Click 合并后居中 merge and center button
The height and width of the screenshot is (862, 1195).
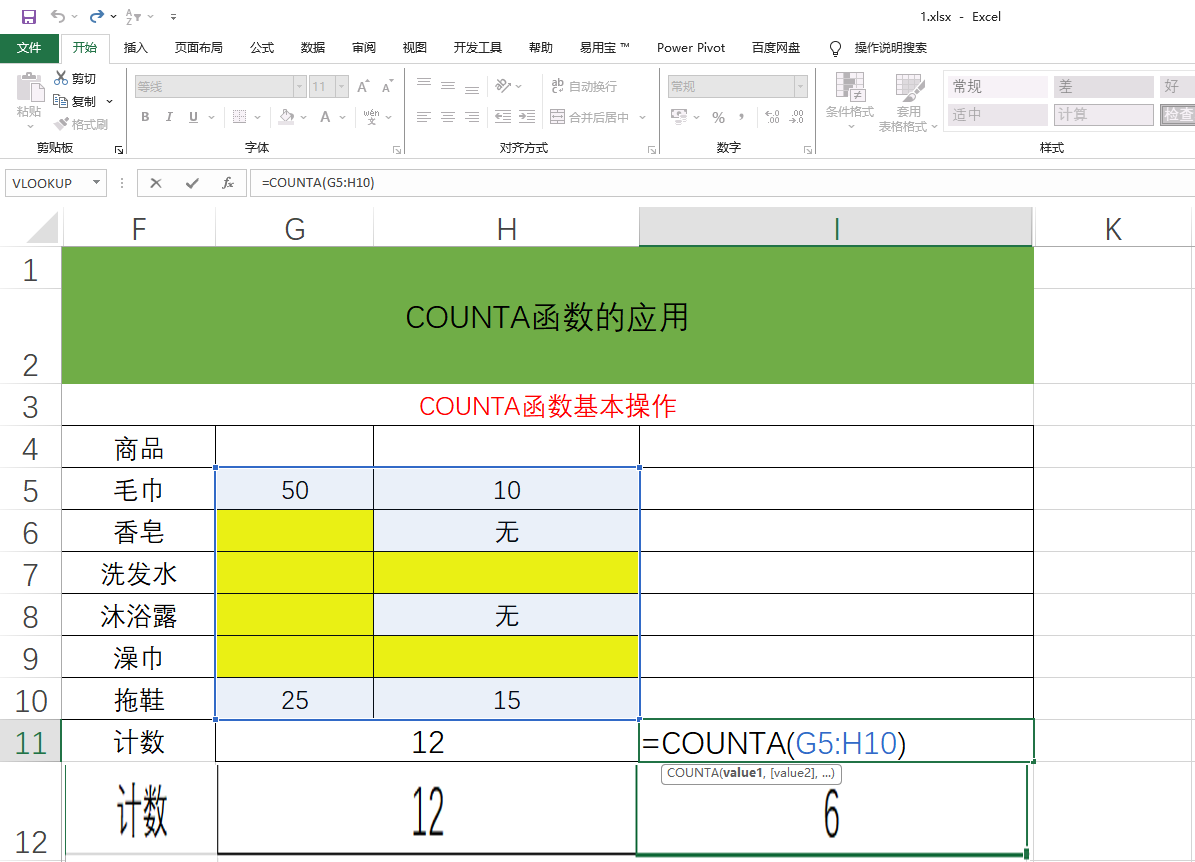[590, 117]
